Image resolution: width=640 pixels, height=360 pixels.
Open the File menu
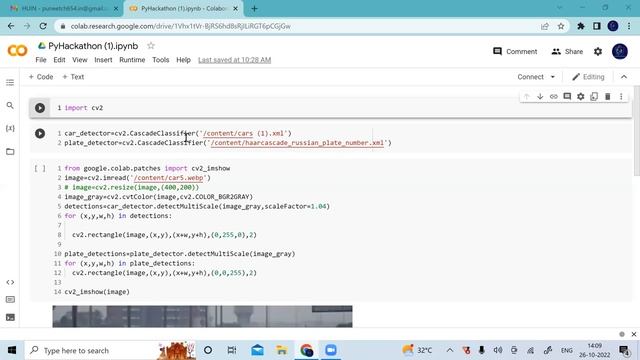(41, 60)
